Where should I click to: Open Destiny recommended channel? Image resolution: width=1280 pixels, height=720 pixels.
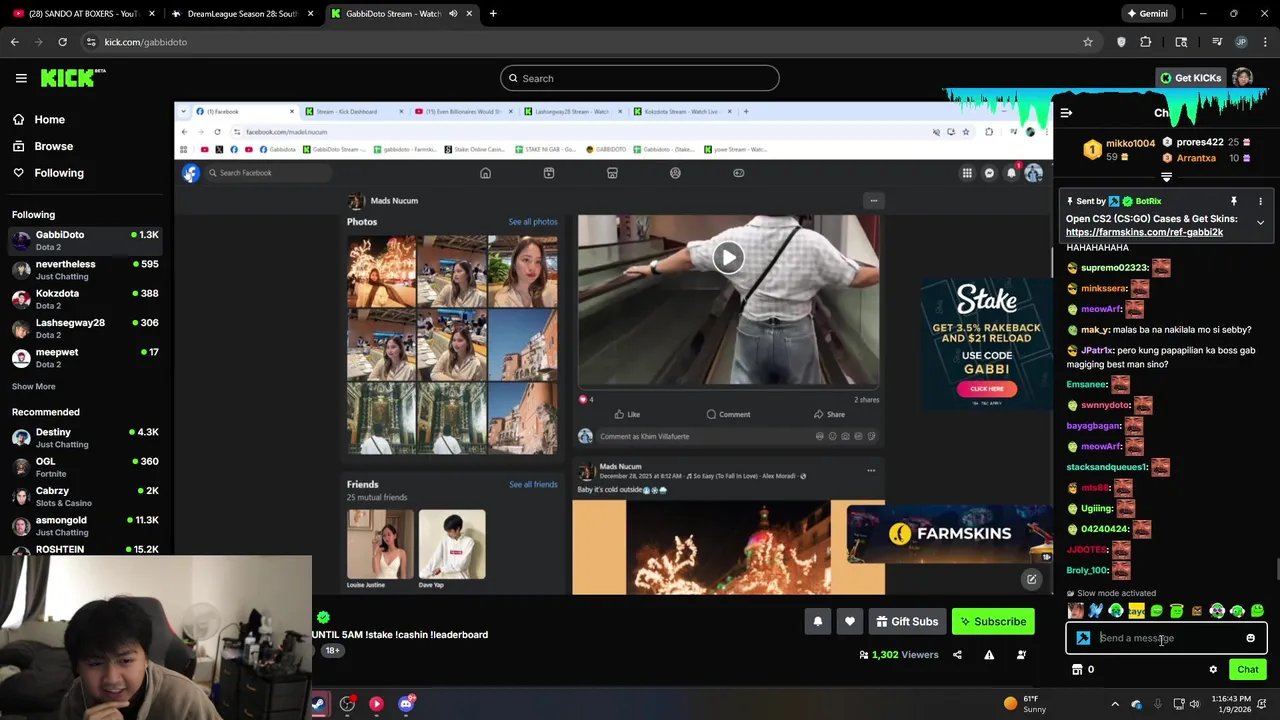[x=85, y=438]
